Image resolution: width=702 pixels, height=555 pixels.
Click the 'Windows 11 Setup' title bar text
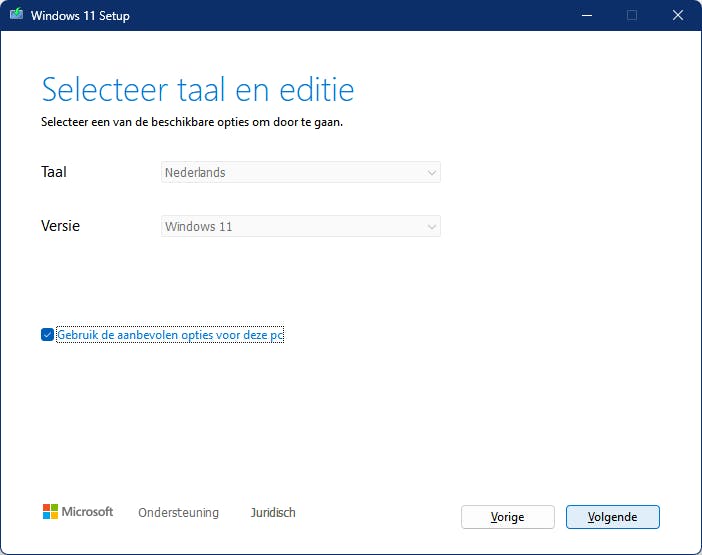click(x=80, y=16)
